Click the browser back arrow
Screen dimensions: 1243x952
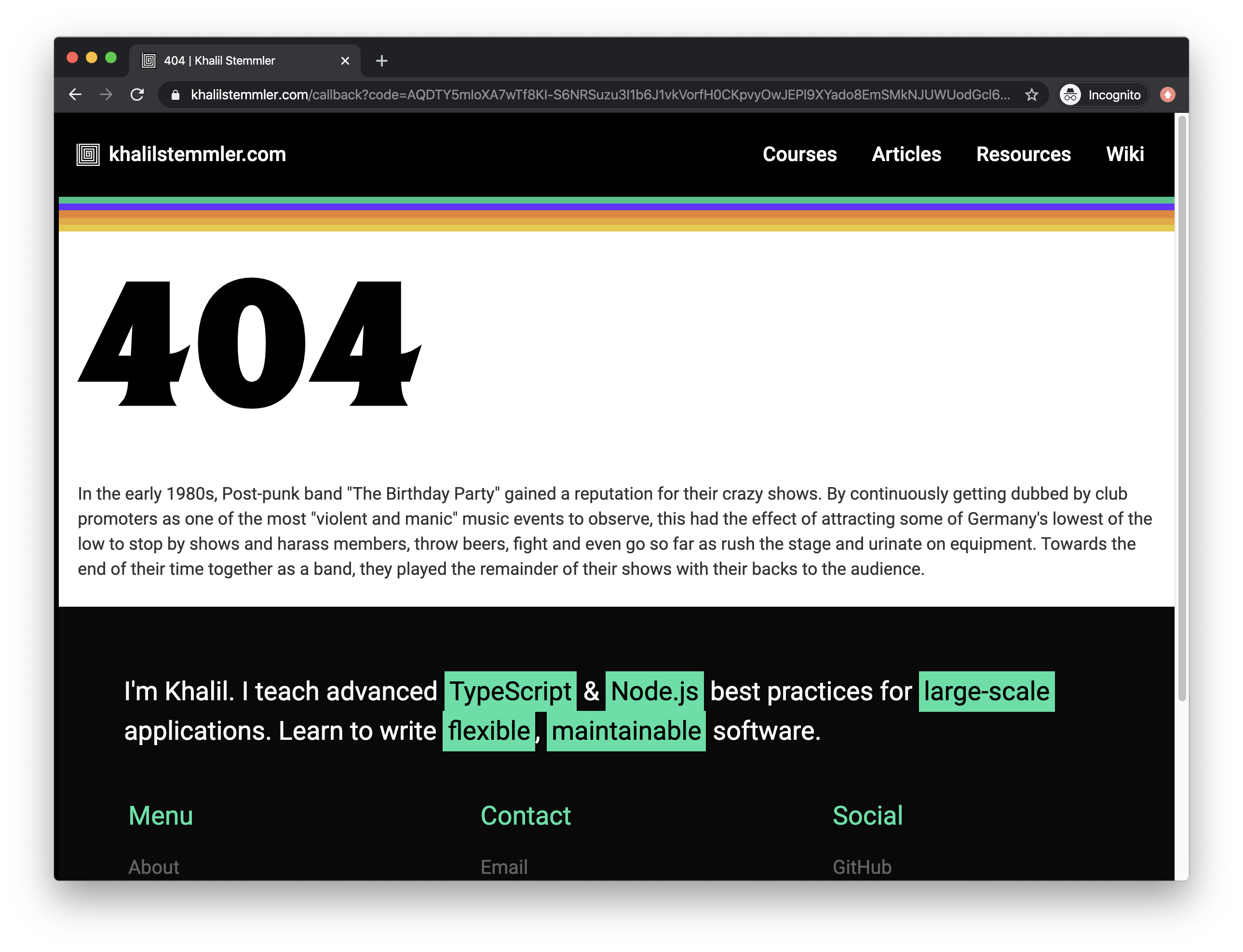(x=75, y=95)
